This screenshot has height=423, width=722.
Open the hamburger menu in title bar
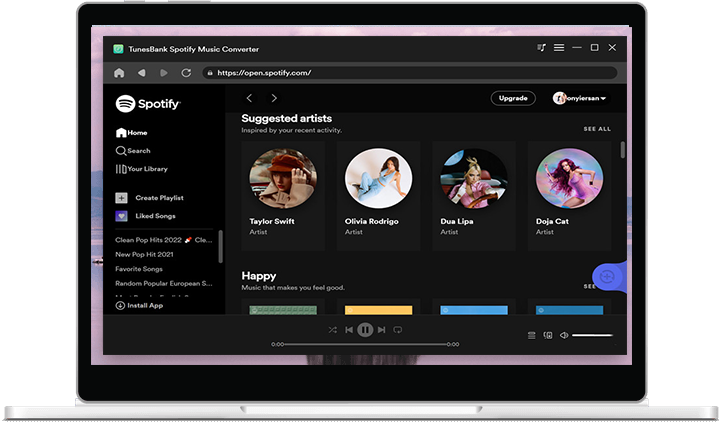[x=559, y=47]
